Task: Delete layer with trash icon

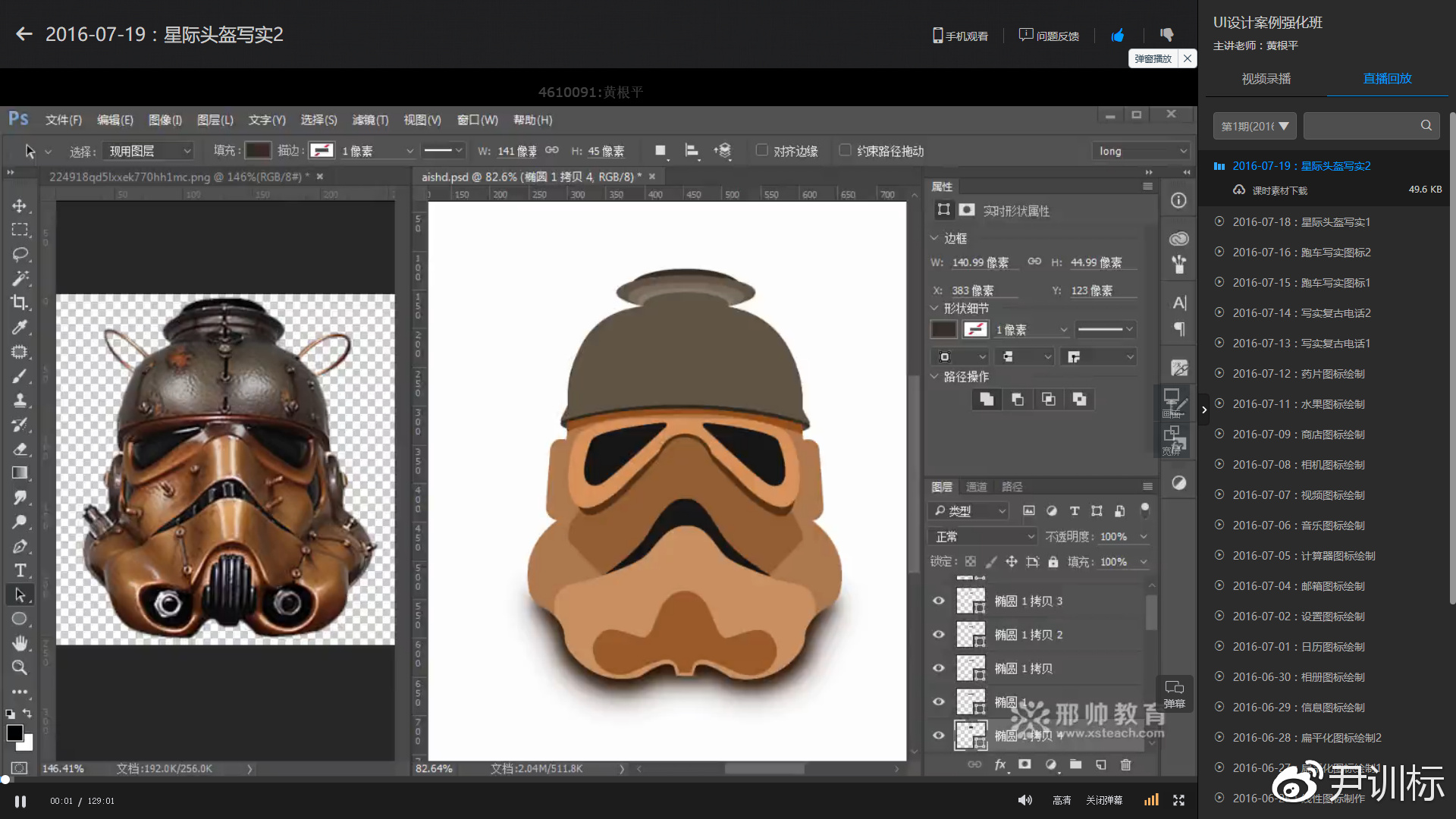Action: click(1125, 764)
